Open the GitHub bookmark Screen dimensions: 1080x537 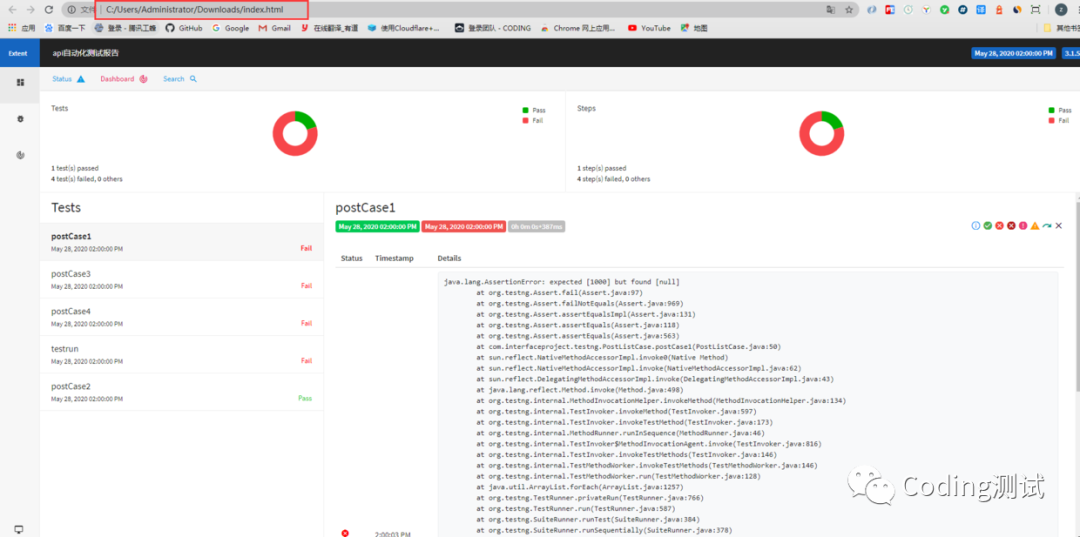pos(184,28)
